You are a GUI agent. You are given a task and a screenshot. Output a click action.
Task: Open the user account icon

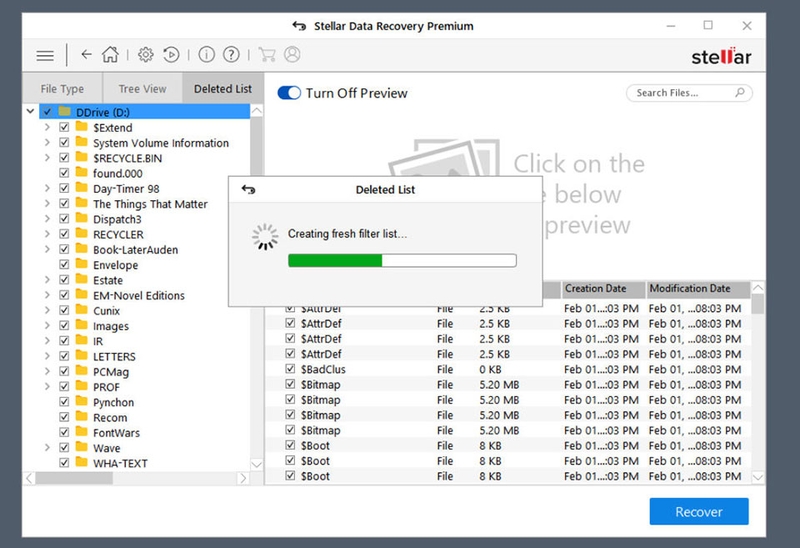292,55
